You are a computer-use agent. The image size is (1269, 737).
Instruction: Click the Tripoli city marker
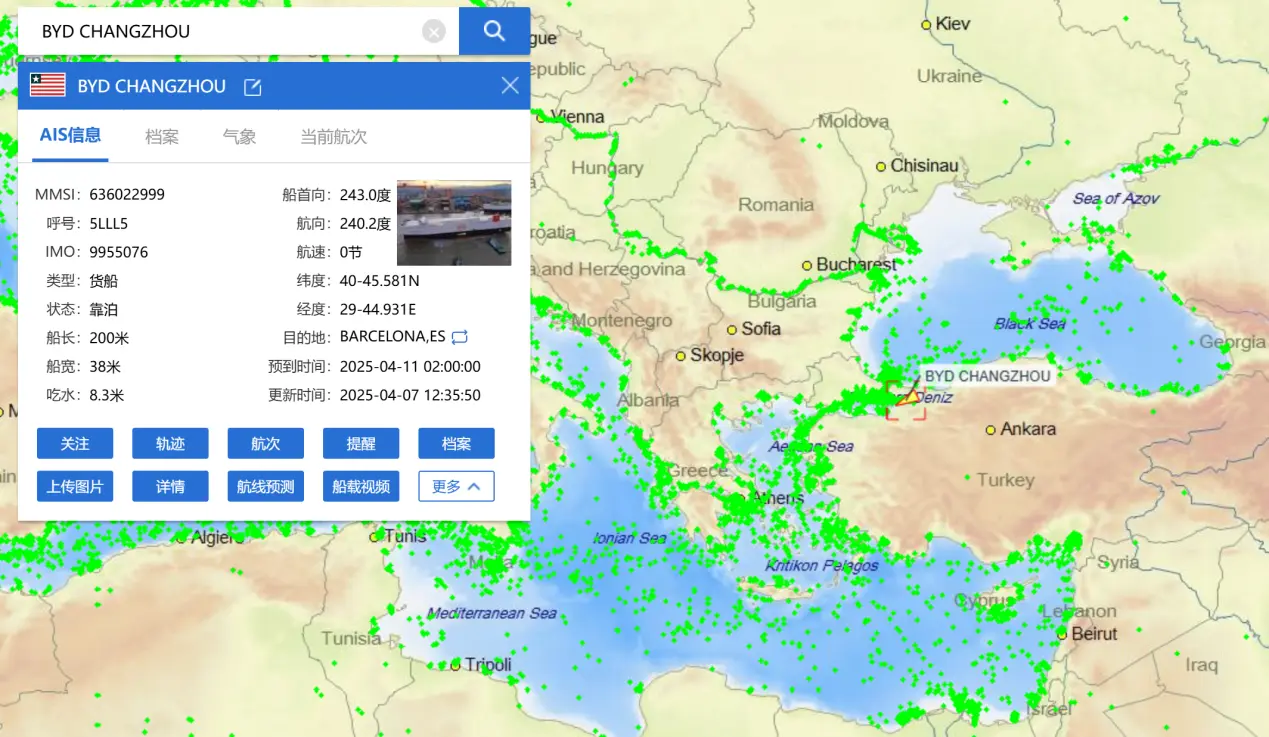[456, 665]
